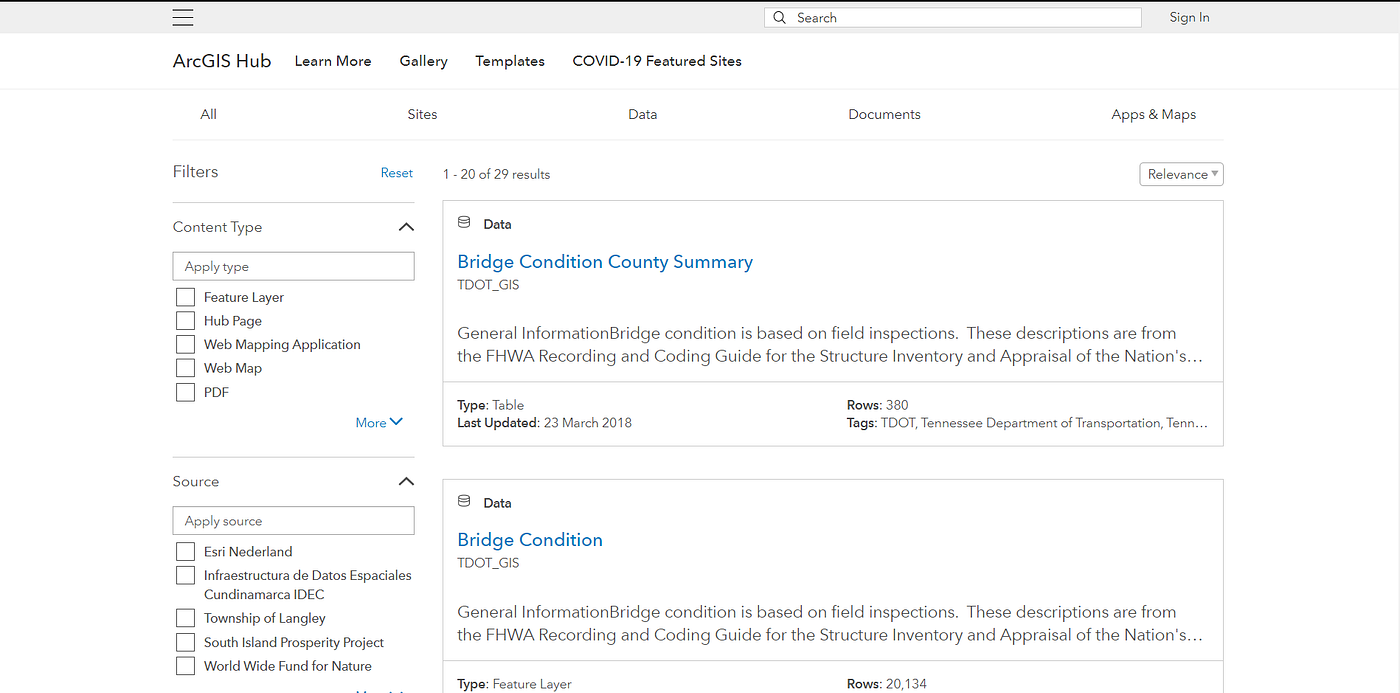1400x693 pixels.
Task: Tick Infraestructura de Datos Espaciales Cundinamarca IDEC
Action: coord(185,575)
